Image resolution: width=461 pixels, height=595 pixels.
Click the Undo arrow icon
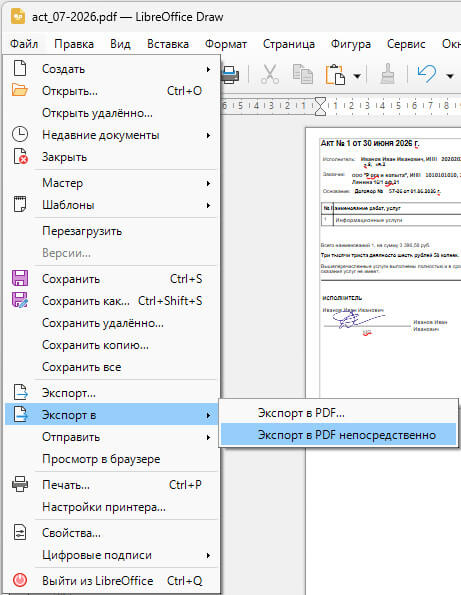pyautogui.click(x=427, y=74)
